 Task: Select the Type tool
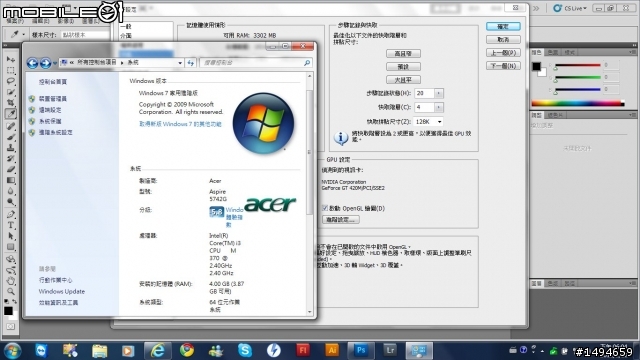[x=11, y=225]
